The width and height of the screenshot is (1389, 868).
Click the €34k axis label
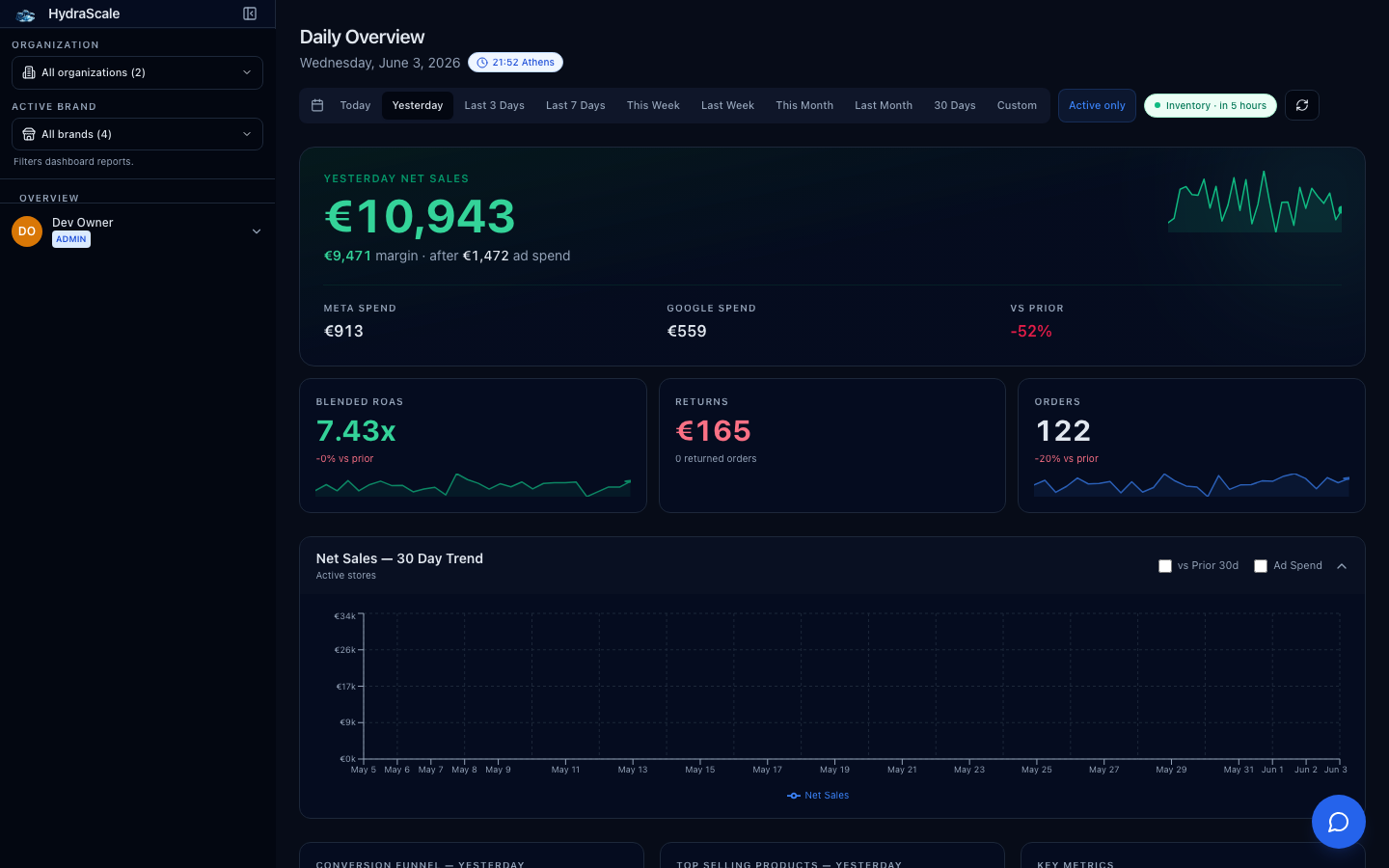(x=345, y=616)
